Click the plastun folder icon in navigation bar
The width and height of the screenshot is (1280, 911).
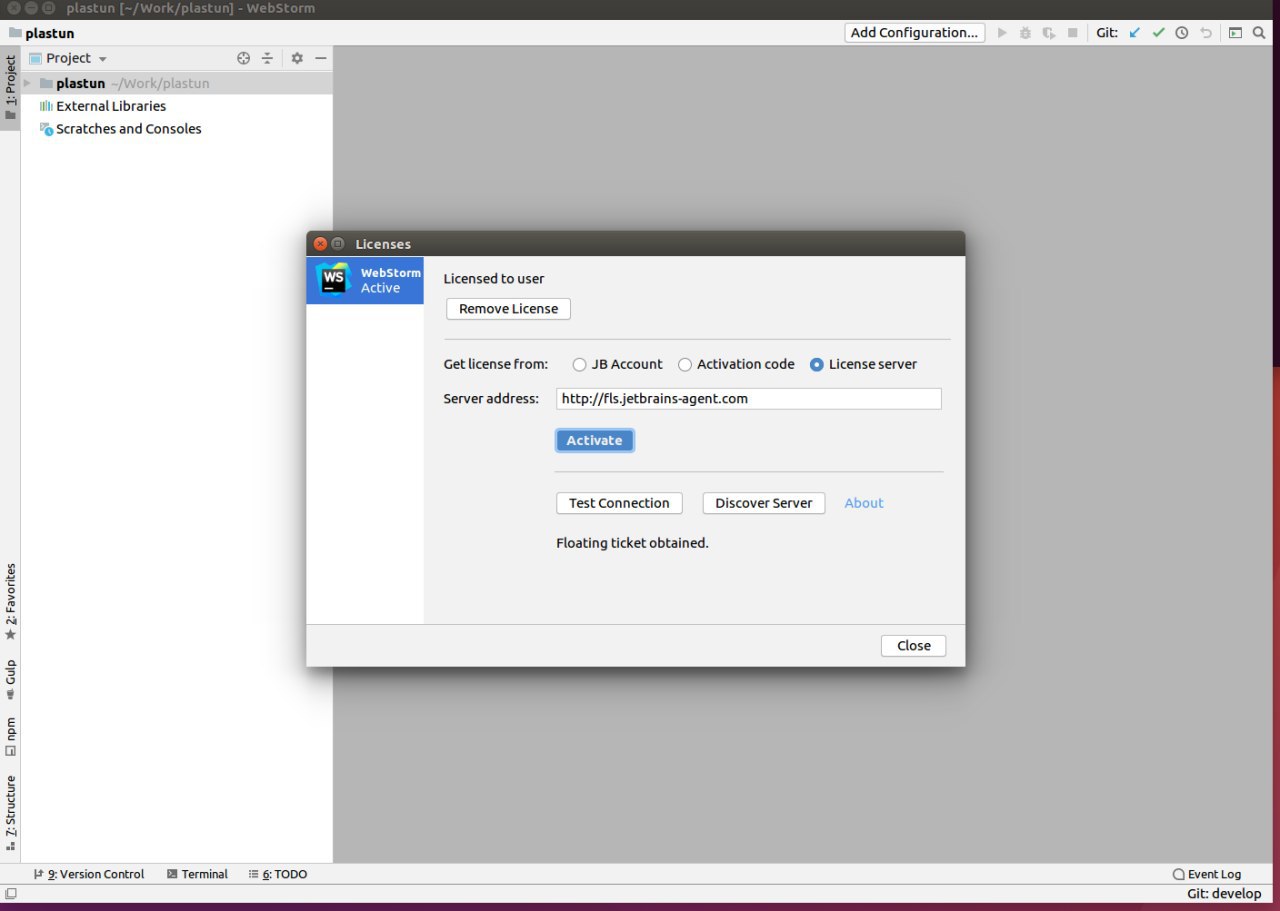pos(15,33)
